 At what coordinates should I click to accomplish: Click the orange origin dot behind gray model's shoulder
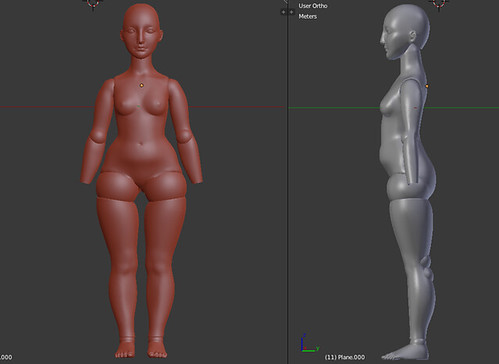tap(427, 86)
